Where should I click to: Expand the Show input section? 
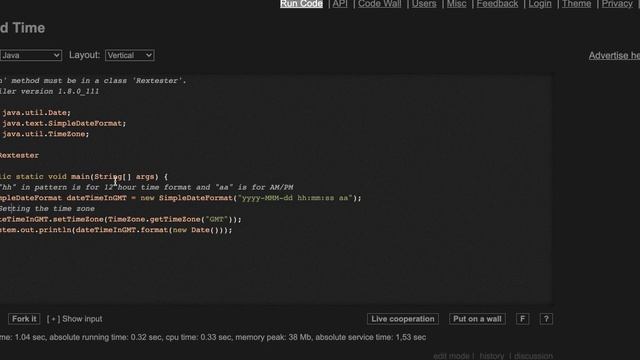pyautogui.click(x=75, y=319)
